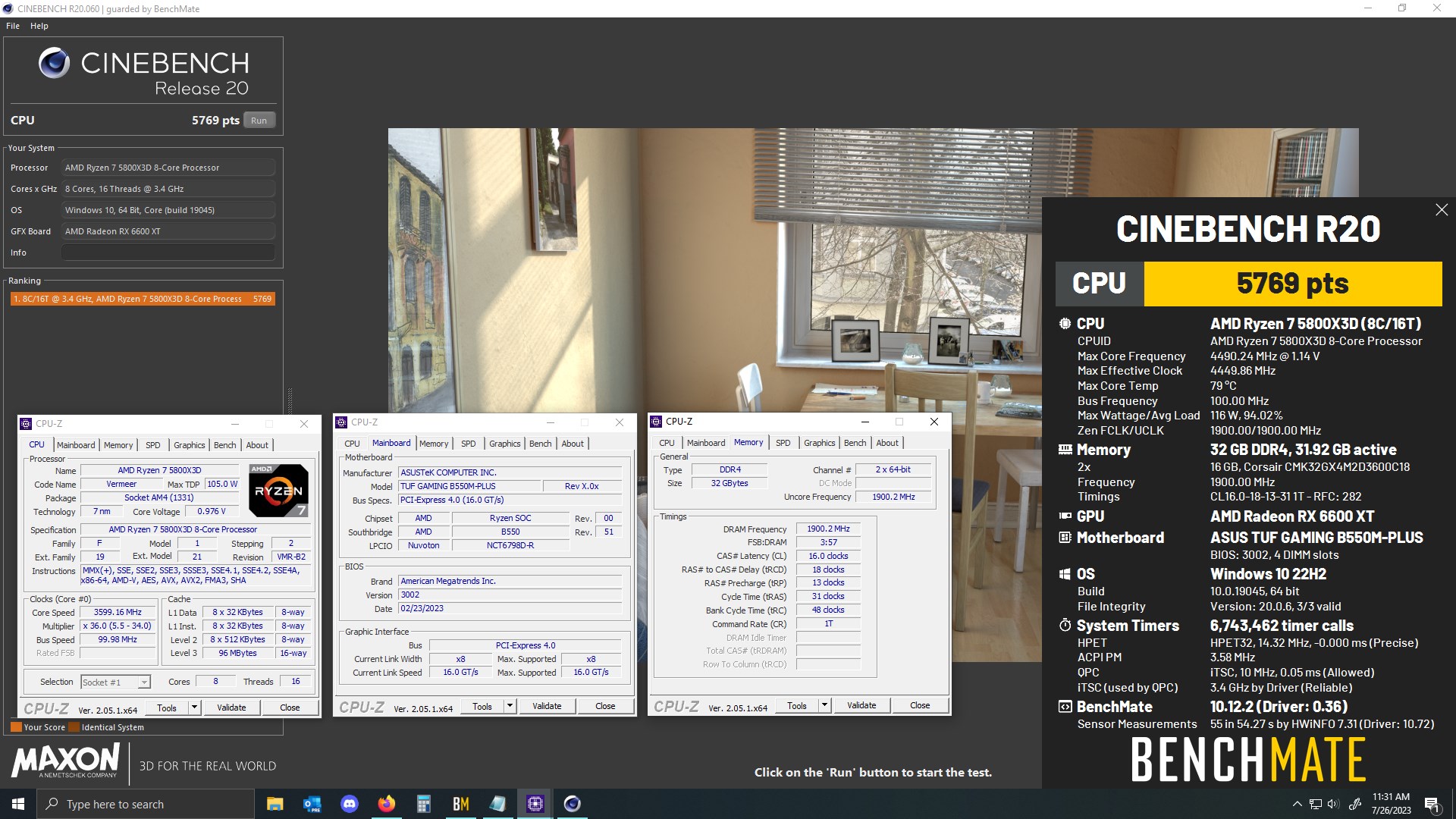1456x819 pixels.
Task: Open the notification center icon
Action: tap(1432, 804)
